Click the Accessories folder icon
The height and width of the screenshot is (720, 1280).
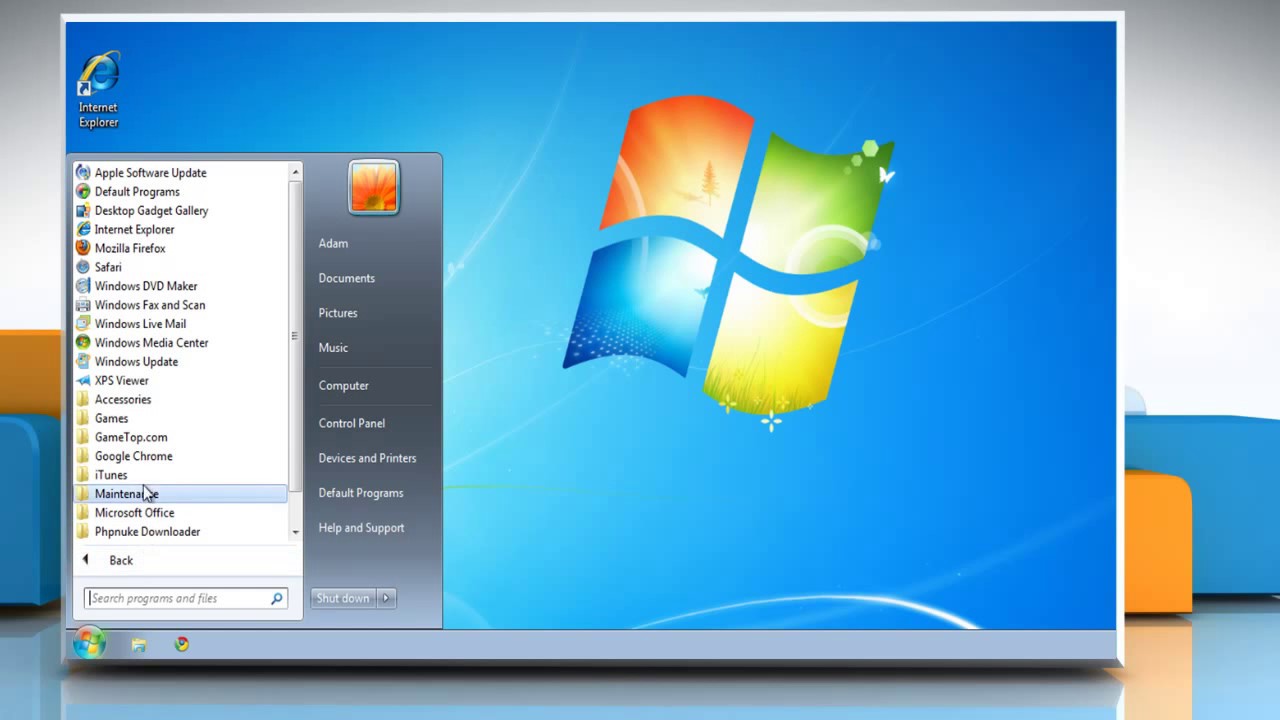coord(83,400)
